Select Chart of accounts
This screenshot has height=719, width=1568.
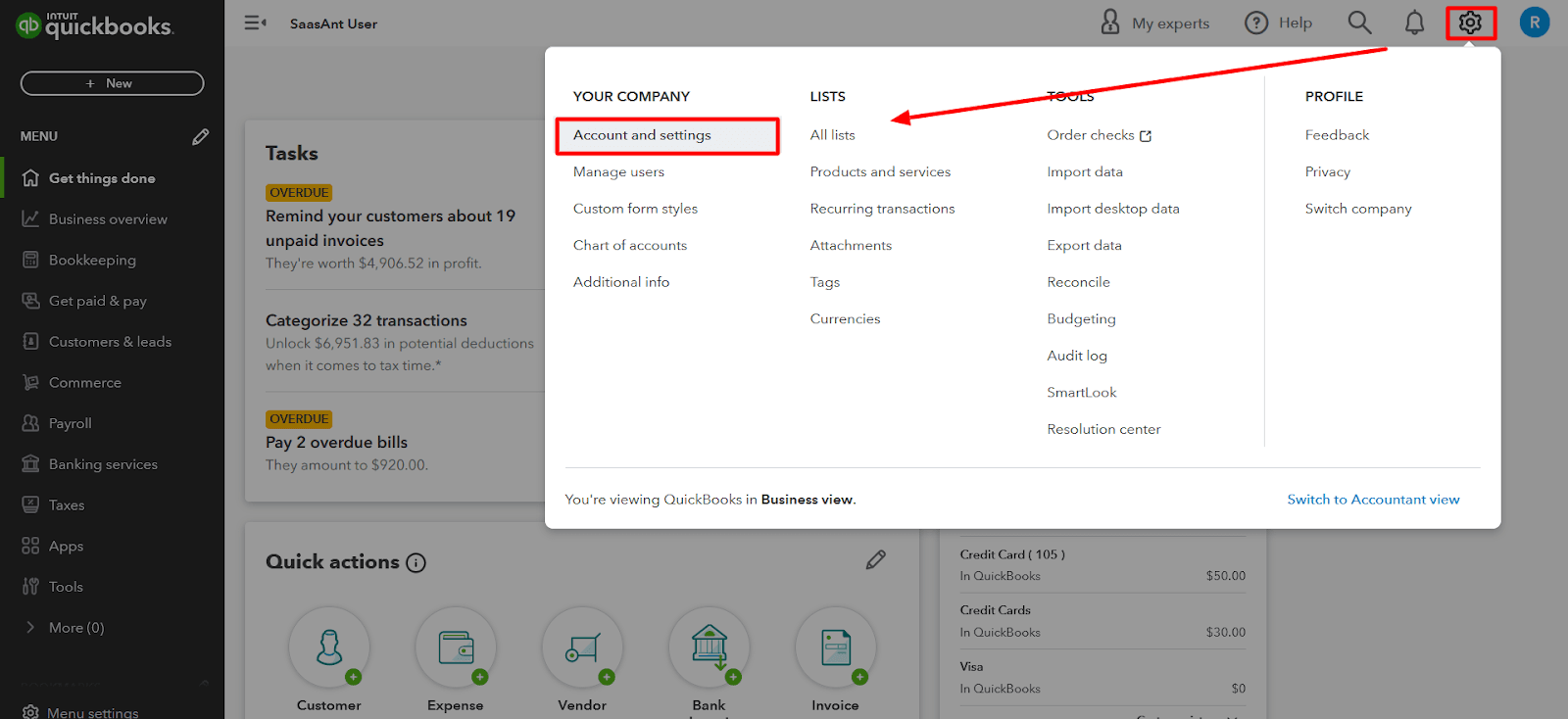[630, 246]
